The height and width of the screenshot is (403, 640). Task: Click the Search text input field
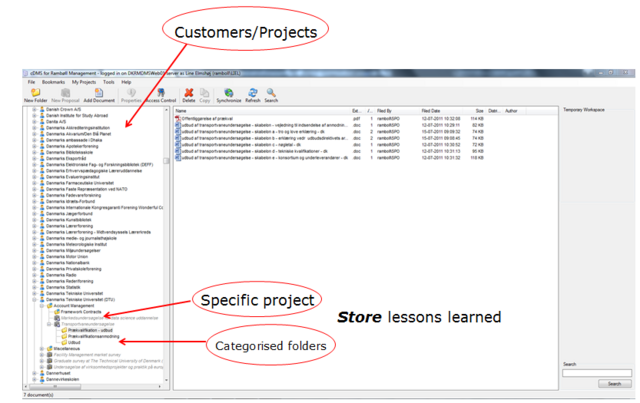(x=595, y=373)
